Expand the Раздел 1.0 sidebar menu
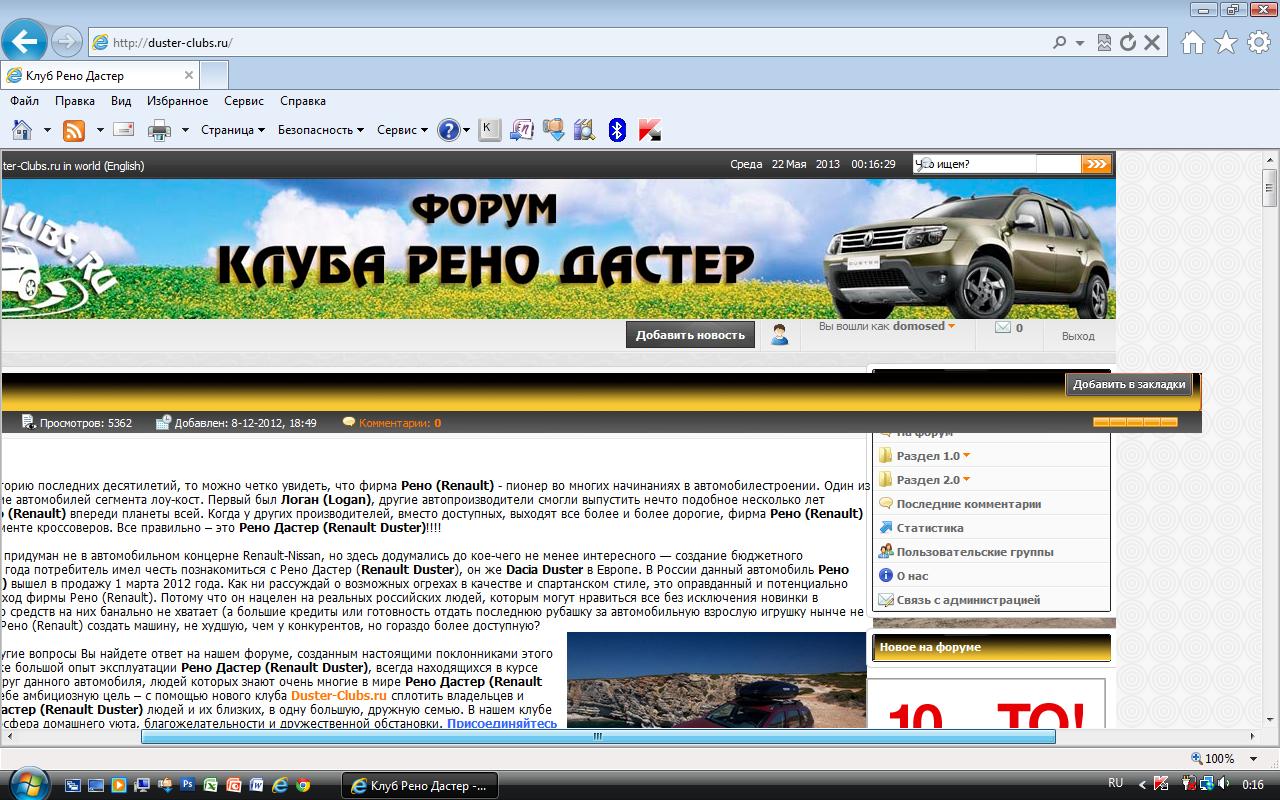The height and width of the screenshot is (800, 1280). (x=929, y=456)
